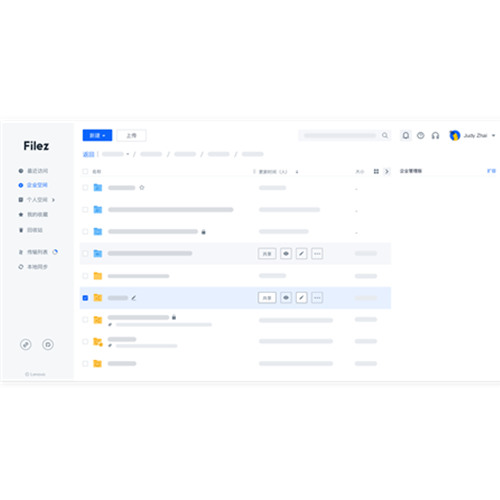The height and width of the screenshot is (500, 500).
Task: Toggle the eye preview button in hovered row
Action: click(x=286, y=254)
